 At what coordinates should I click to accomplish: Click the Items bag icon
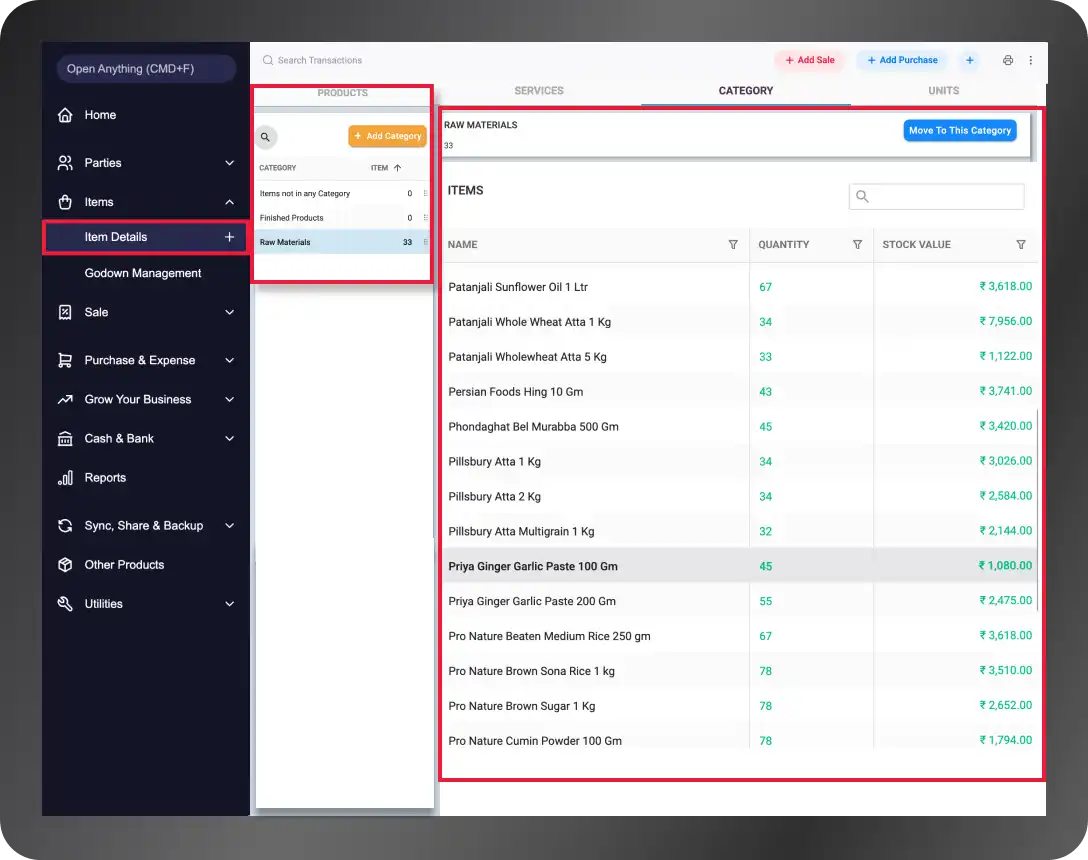tap(65, 202)
